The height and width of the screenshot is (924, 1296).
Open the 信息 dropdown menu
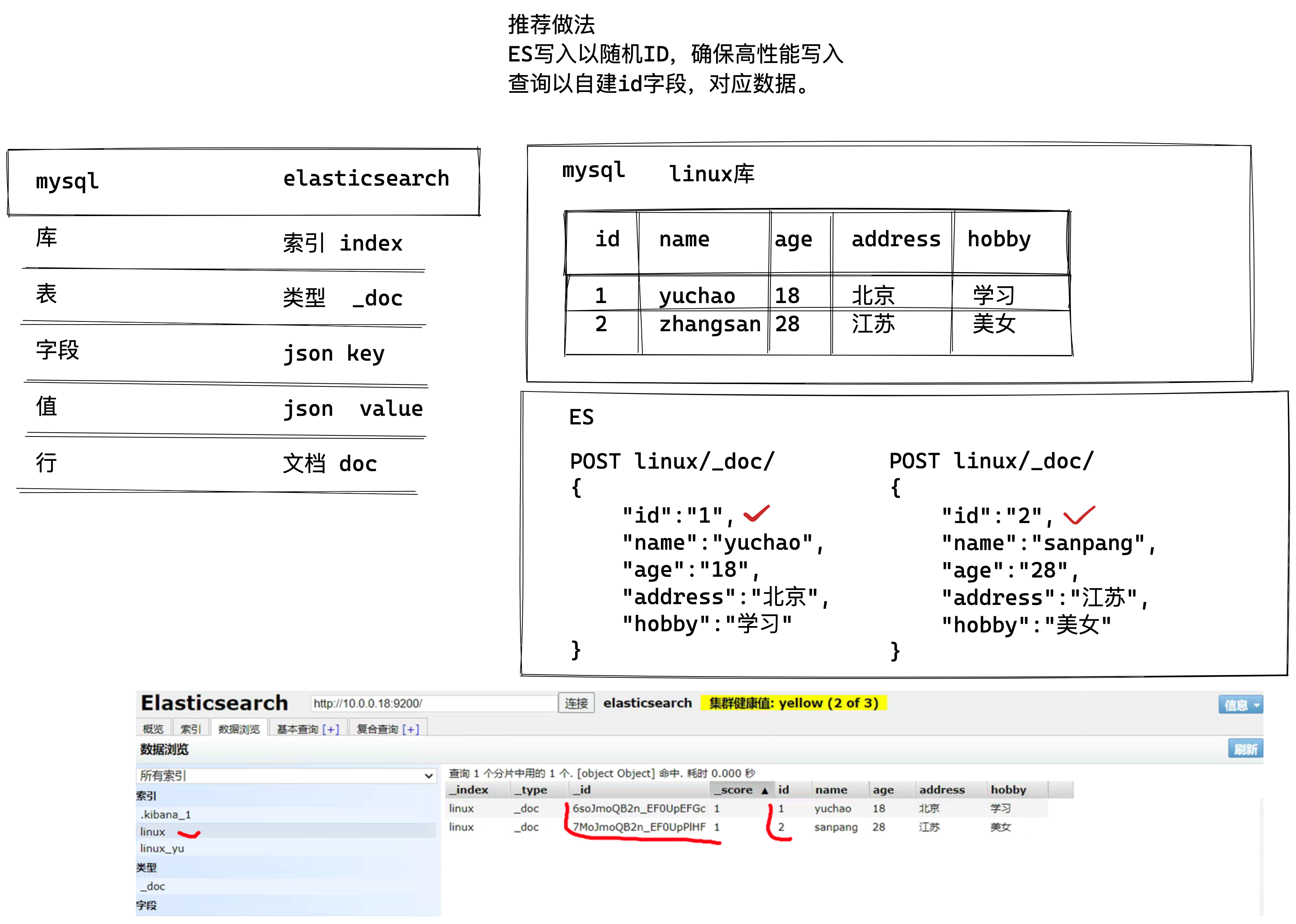coord(1240,705)
